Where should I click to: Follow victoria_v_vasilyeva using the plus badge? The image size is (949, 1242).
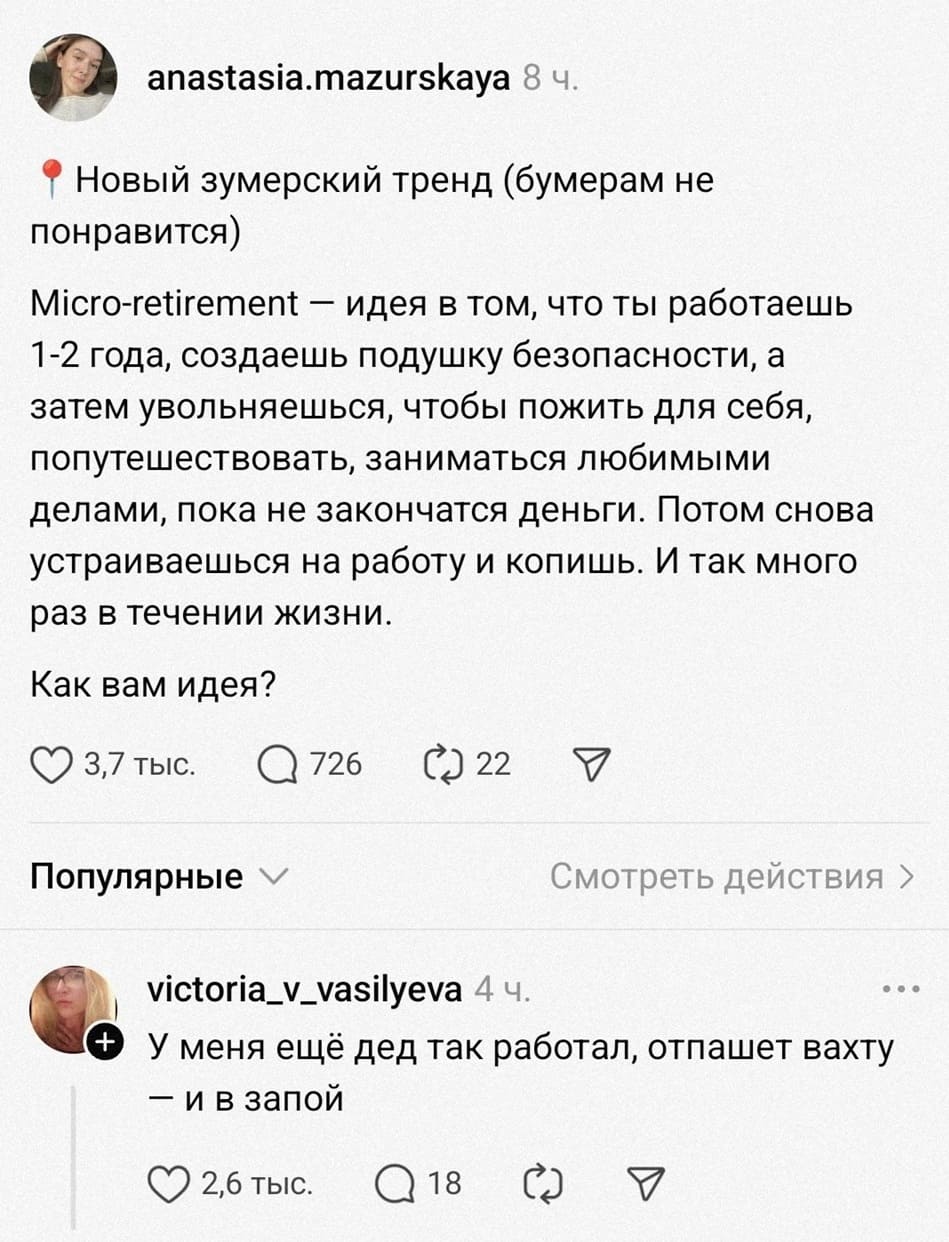tap(104, 1044)
